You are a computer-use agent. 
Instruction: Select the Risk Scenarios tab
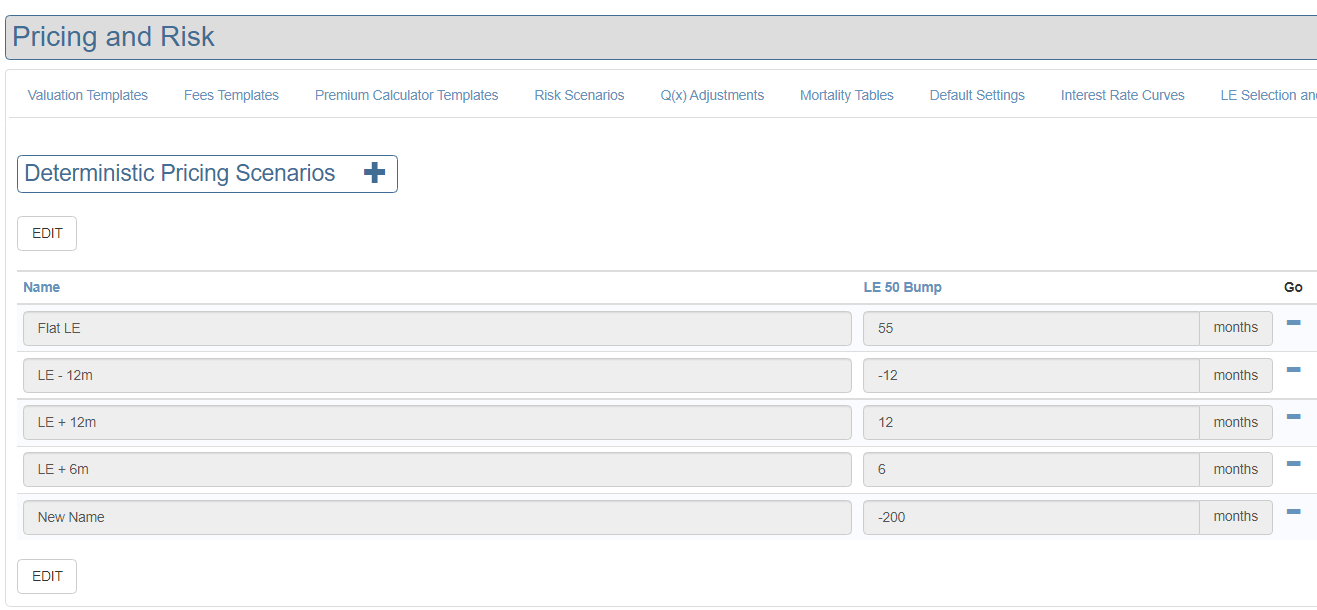[x=579, y=95]
